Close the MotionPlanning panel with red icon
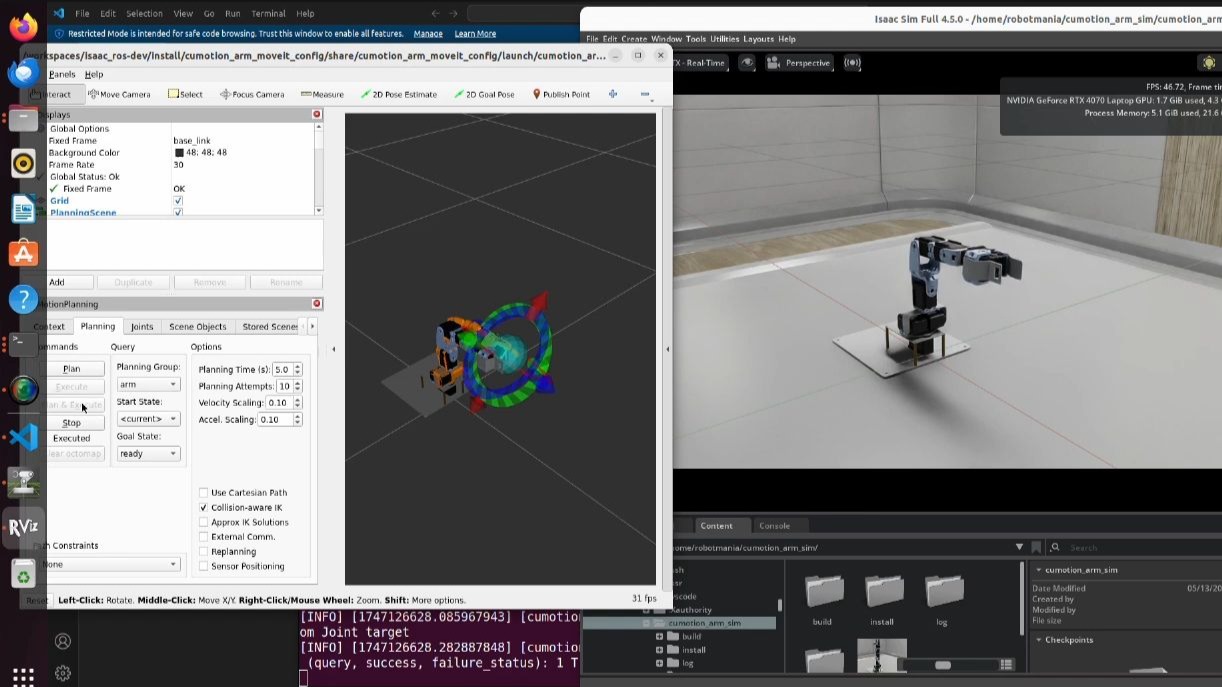The image size is (1222, 687). 317,304
